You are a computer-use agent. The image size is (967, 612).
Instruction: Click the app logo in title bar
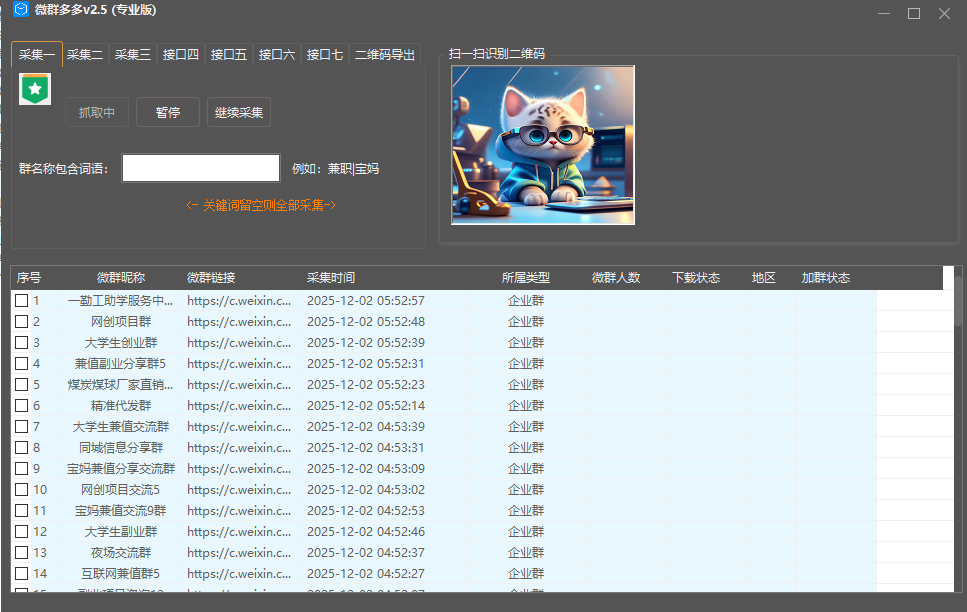click(20, 11)
